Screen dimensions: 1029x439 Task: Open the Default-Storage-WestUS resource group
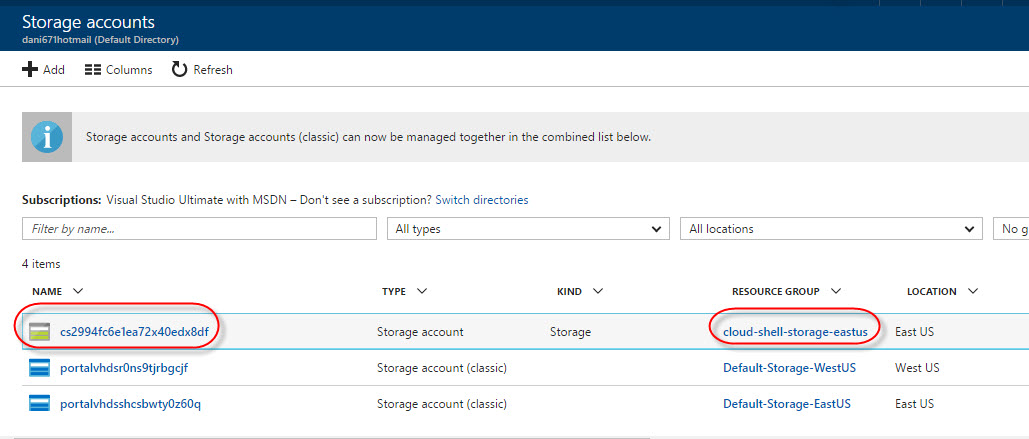click(787, 367)
